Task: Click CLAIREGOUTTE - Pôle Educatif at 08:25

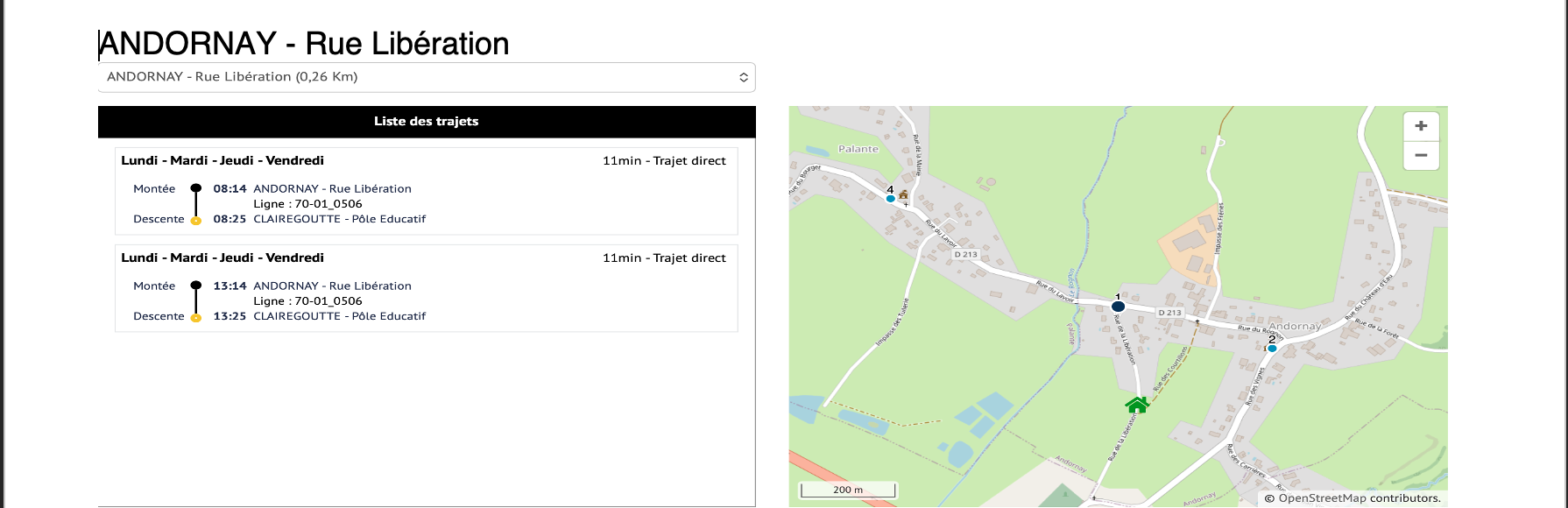Action: tap(340, 219)
